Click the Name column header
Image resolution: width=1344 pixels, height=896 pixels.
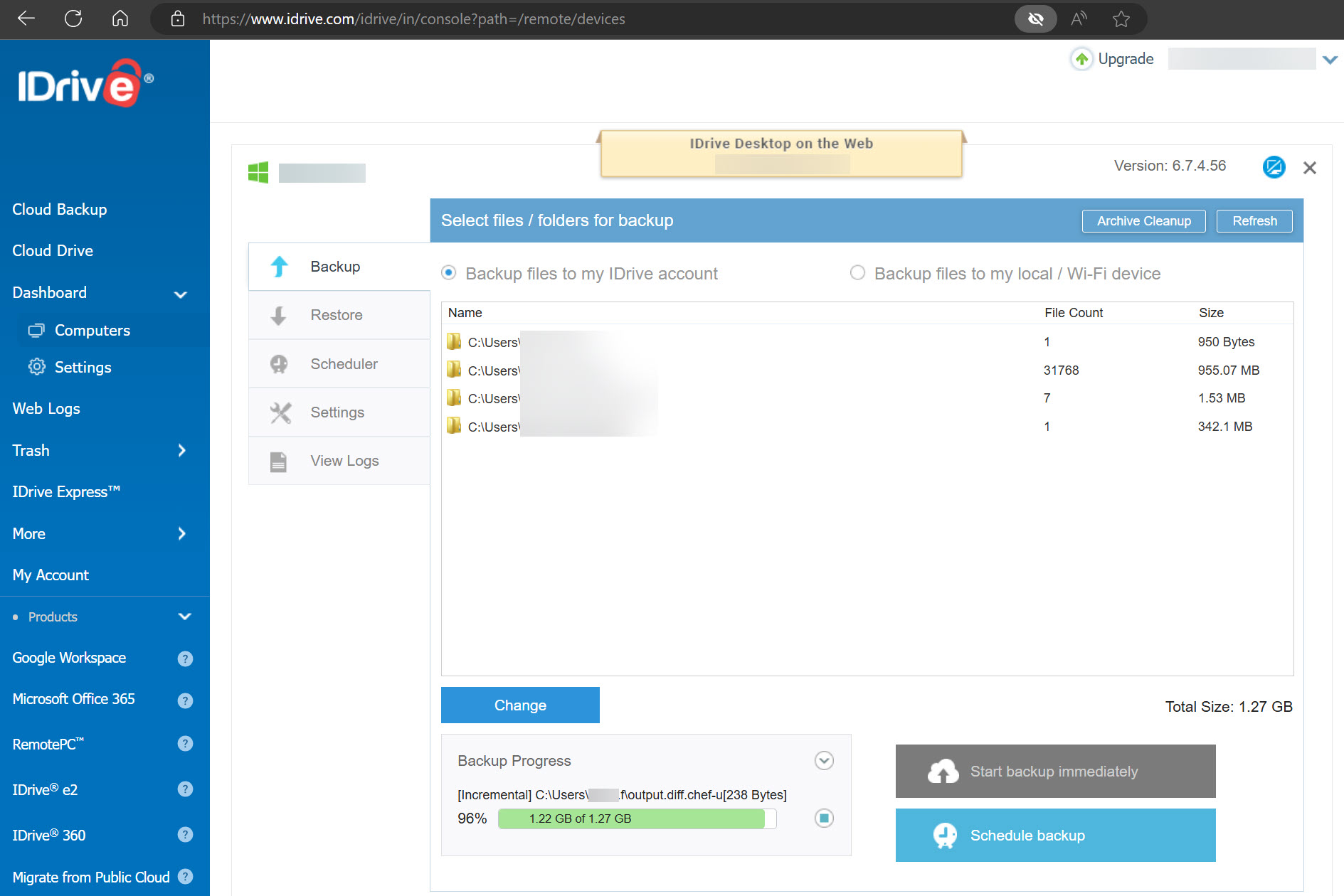465,313
